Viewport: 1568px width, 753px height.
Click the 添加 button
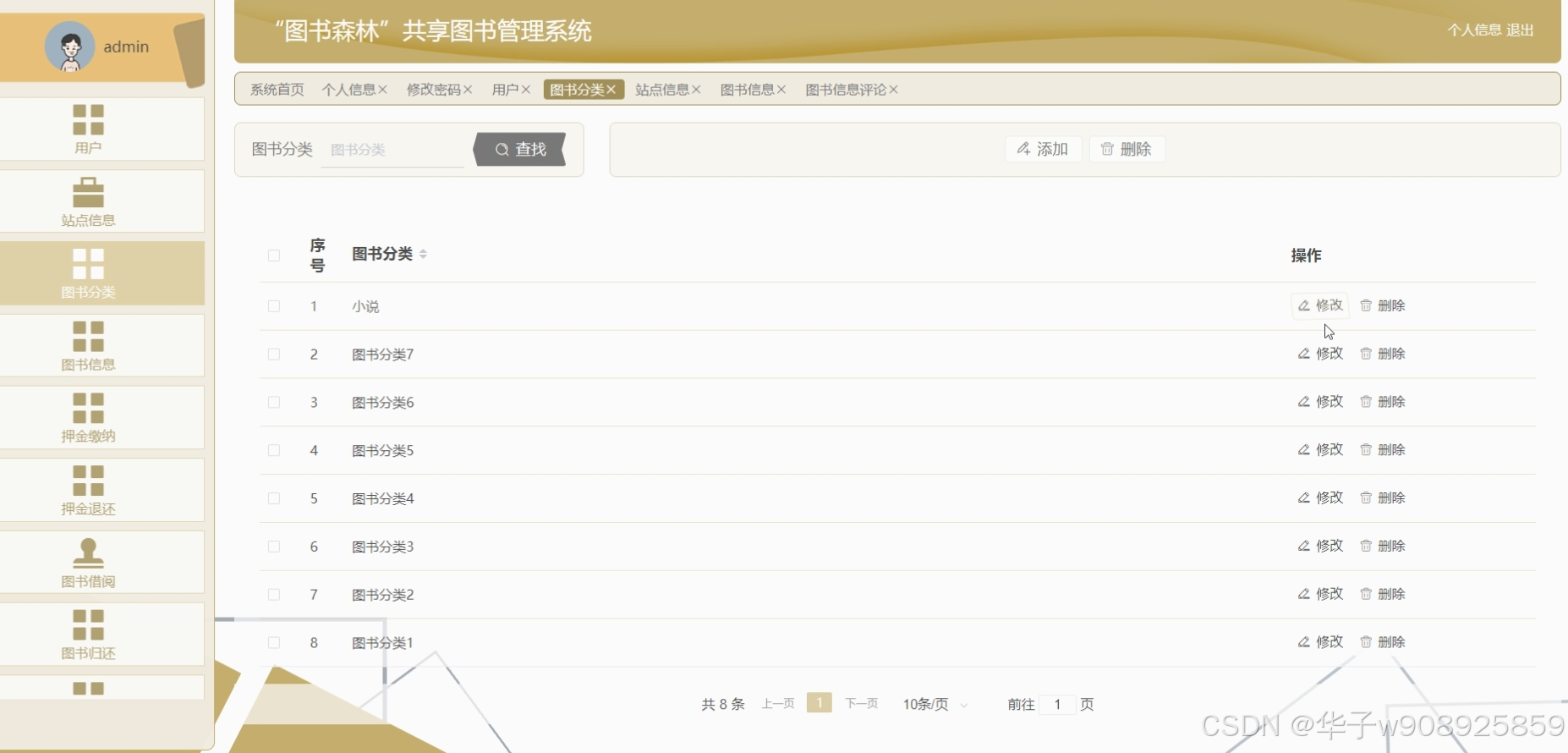pos(1043,149)
